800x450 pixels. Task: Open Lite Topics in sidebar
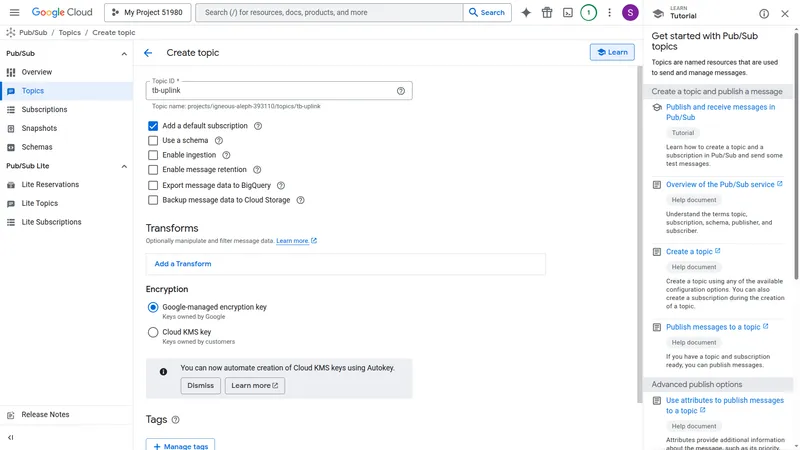pyautogui.click(x=66, y=204)
